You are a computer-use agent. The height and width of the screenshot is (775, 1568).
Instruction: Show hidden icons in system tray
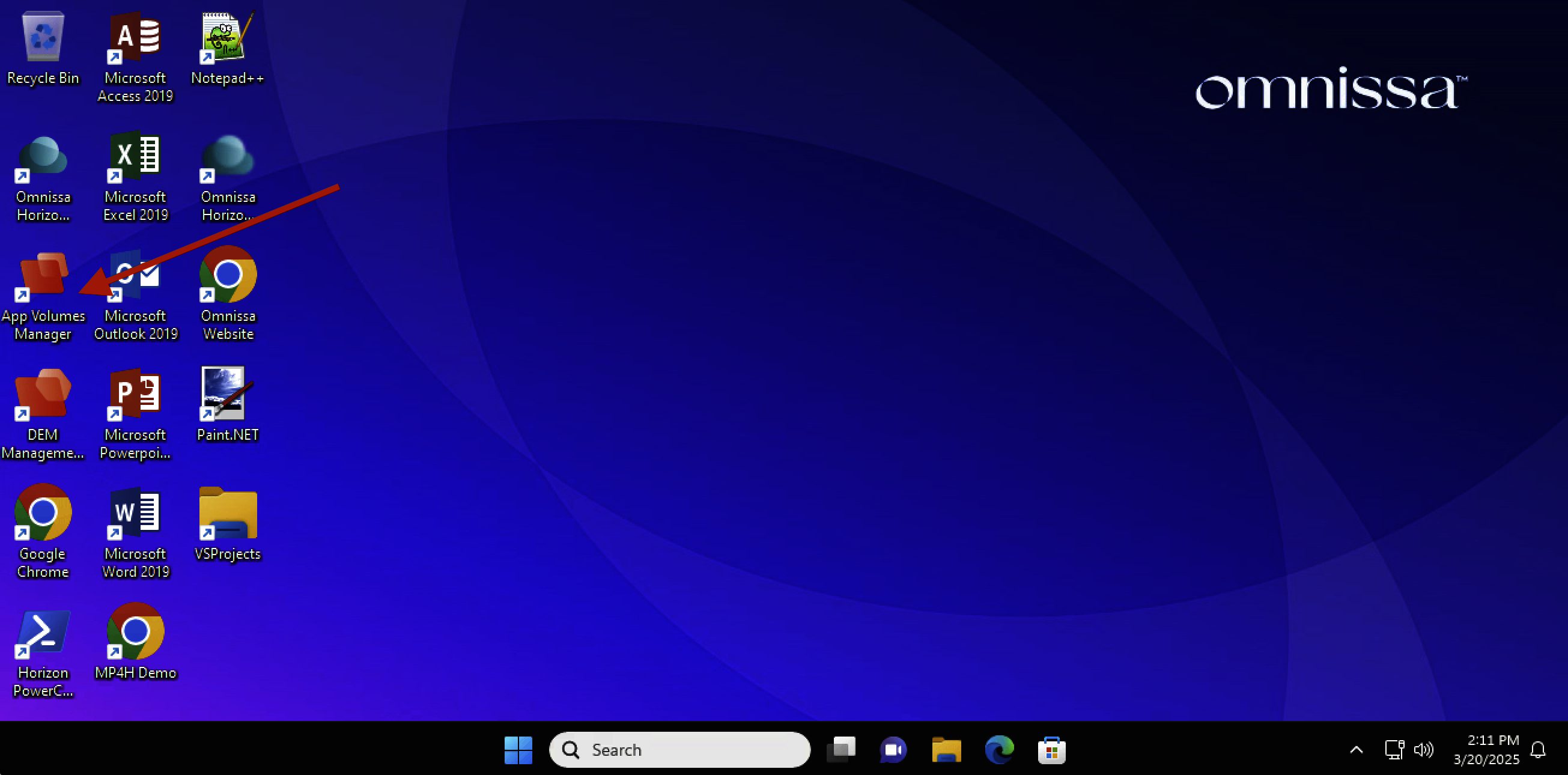(1356, 750)
